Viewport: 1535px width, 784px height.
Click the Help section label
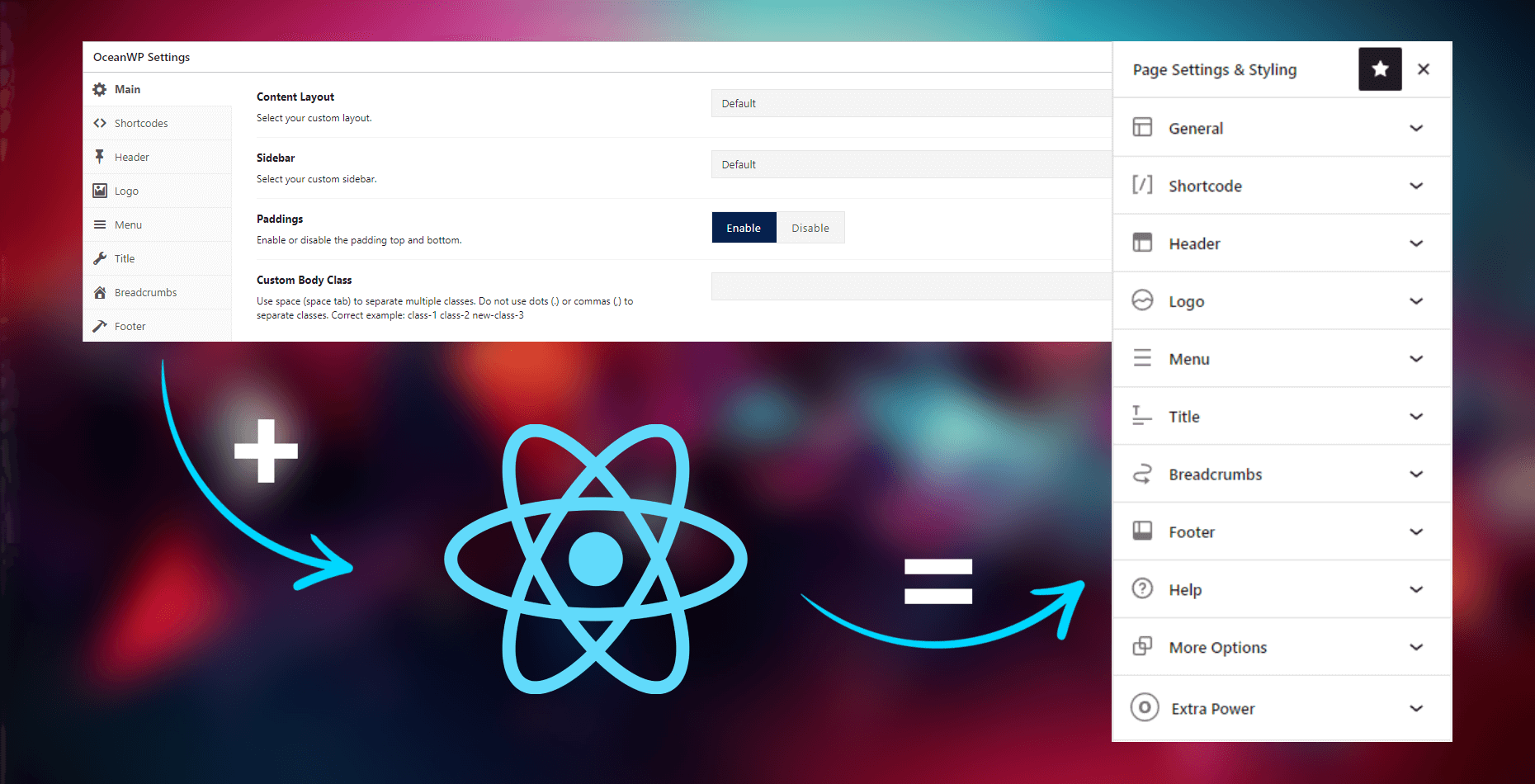point(1185,590)
